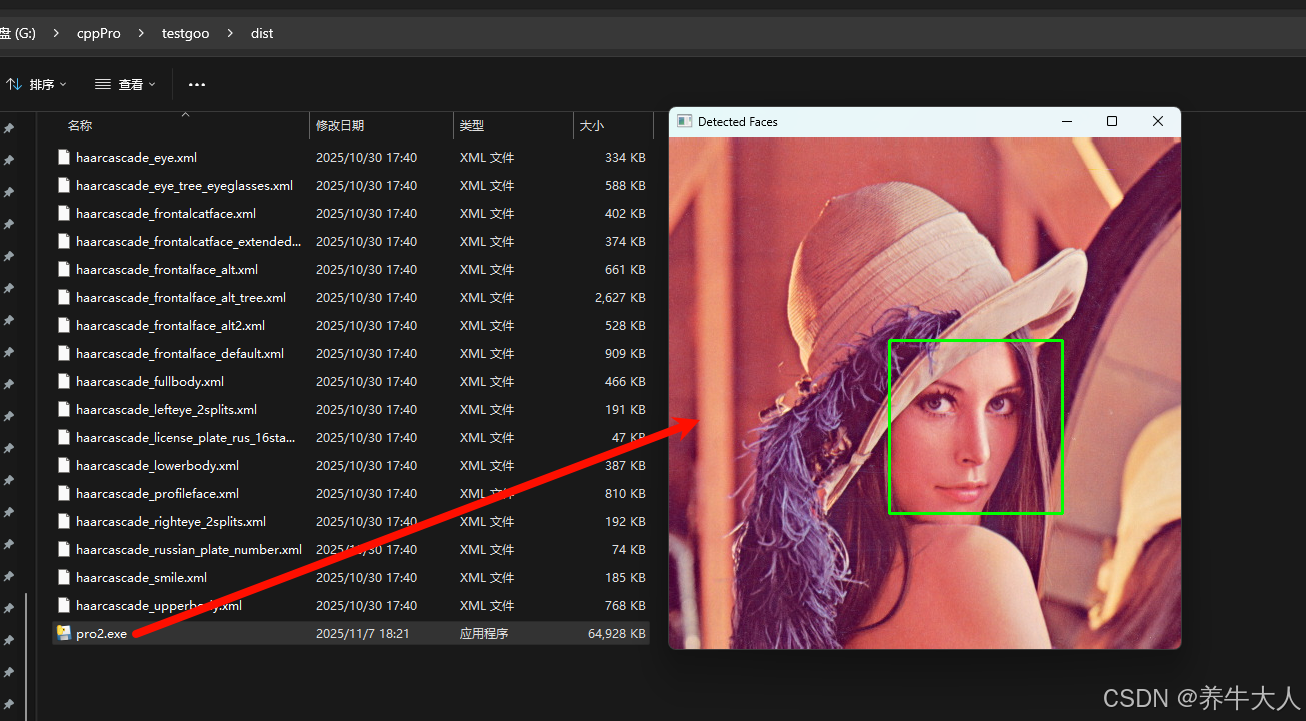The height and width of the screenshot is (721, 1306).
Task: Click the file icon of haarcascade_eye.xml
Action: pyautogui.click(x=64, y=157)
